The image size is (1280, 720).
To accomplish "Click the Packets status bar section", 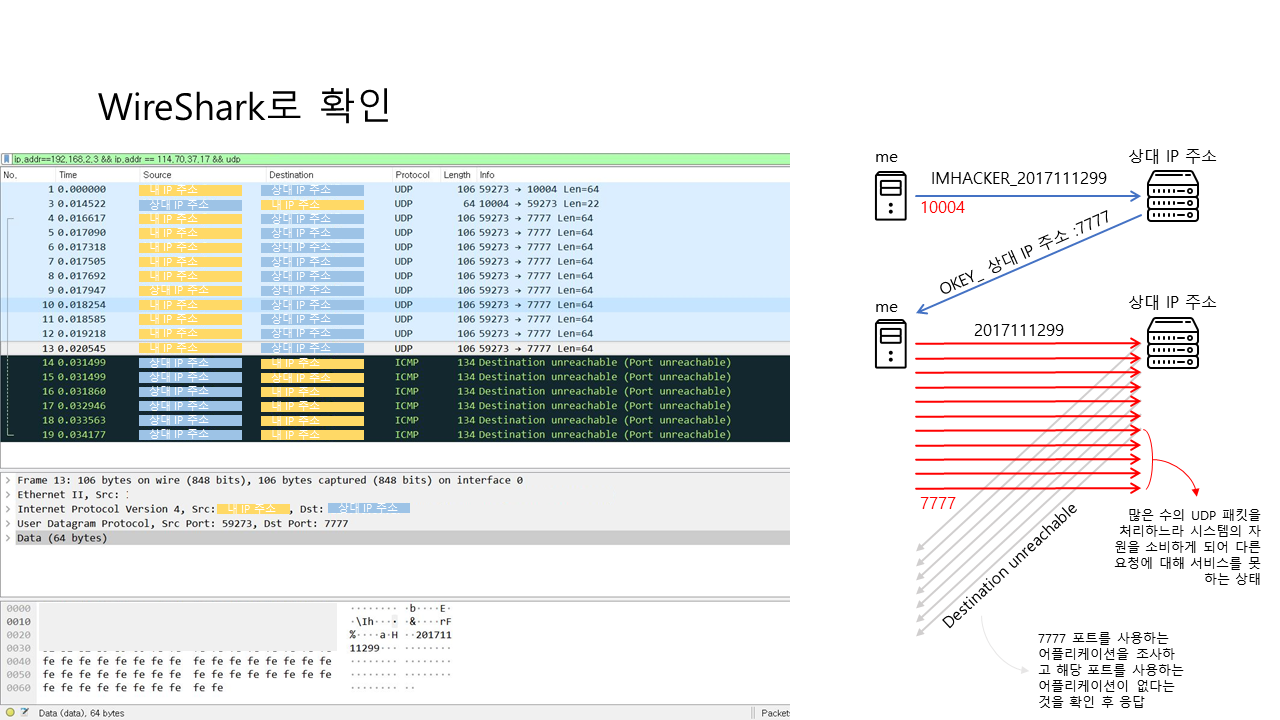I will [x=775, y=713].
